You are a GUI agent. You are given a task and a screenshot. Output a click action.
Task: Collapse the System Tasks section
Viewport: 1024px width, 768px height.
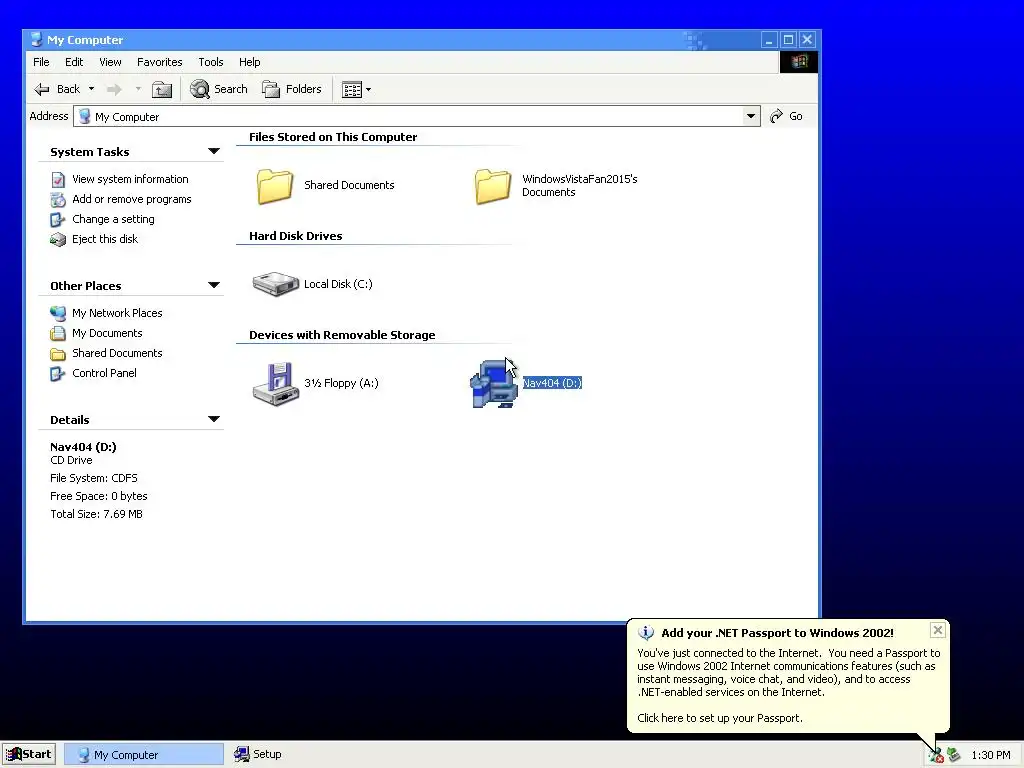click(x=214, y=152)
